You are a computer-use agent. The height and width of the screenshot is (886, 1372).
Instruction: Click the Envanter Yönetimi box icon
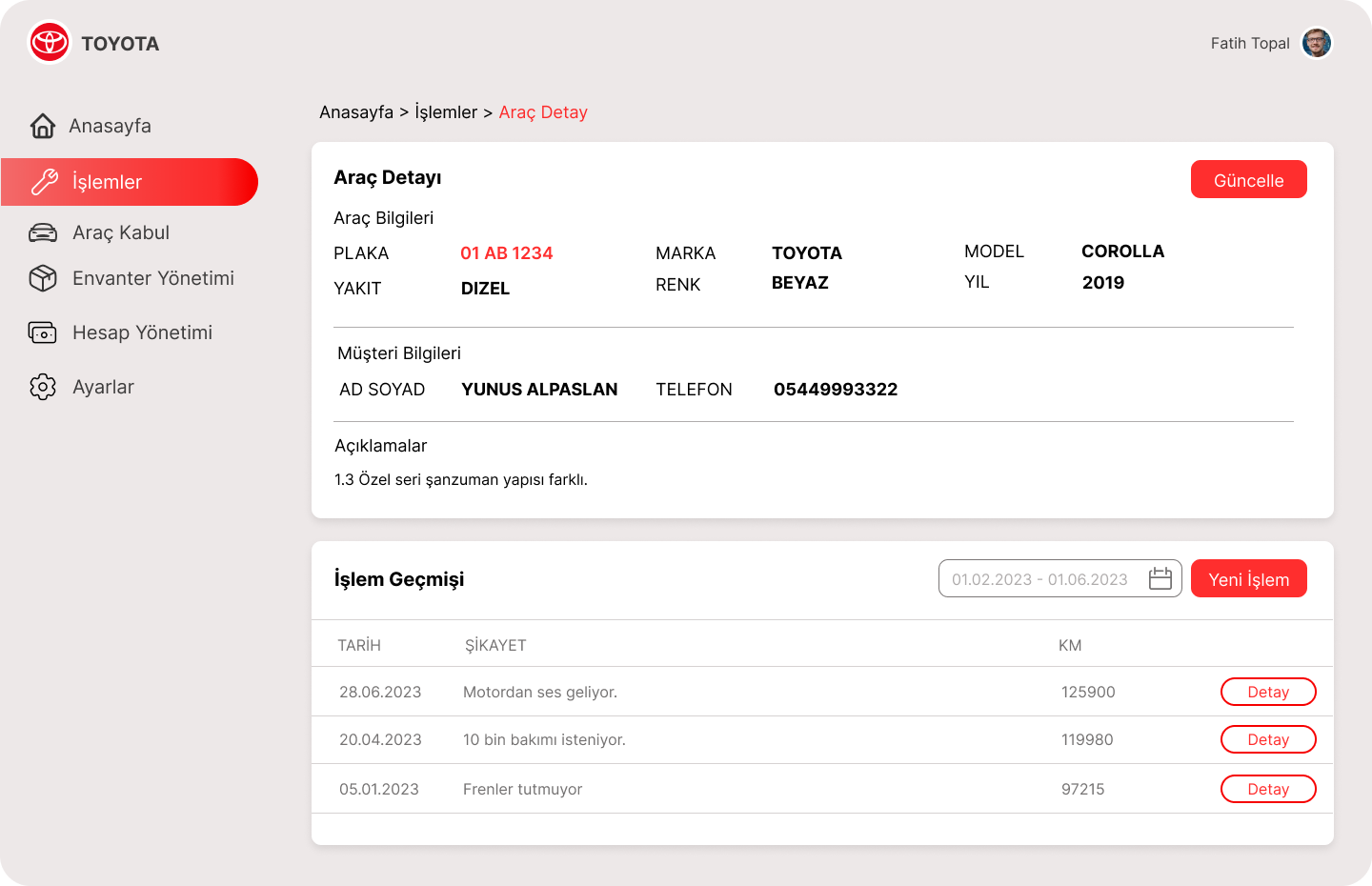tap(43, 278)
